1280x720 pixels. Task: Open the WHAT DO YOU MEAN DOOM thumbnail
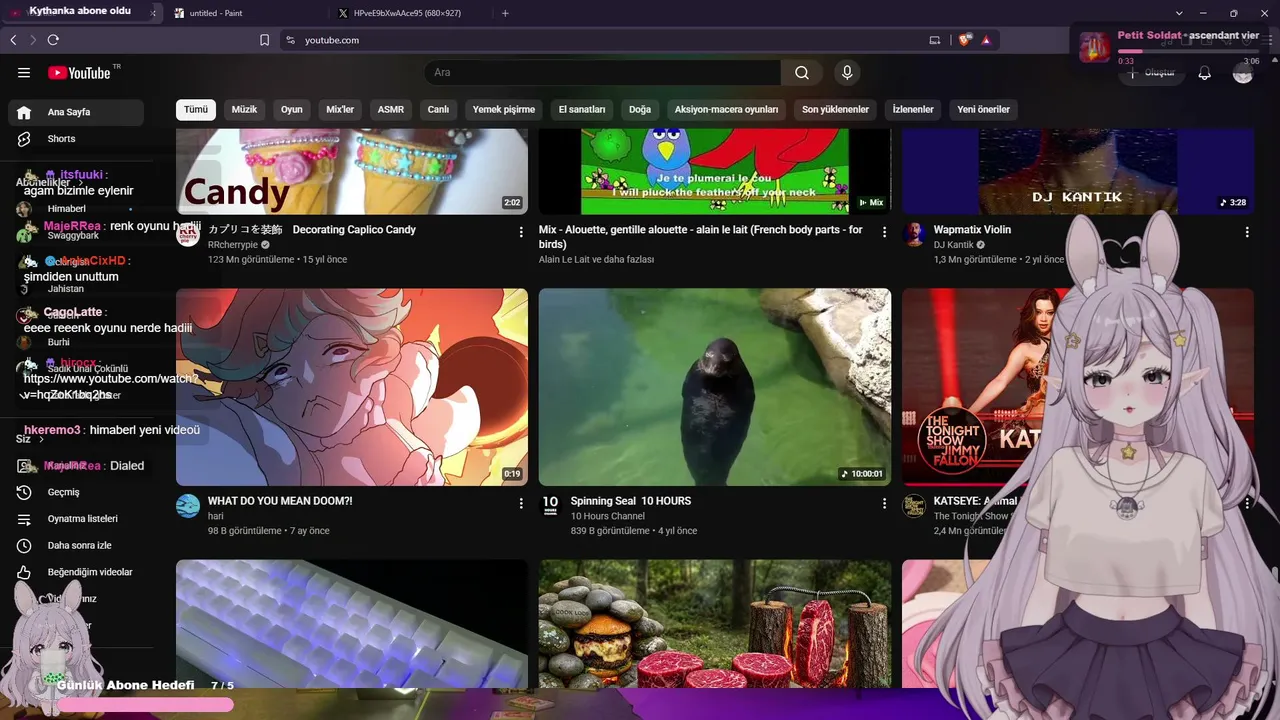352,387
